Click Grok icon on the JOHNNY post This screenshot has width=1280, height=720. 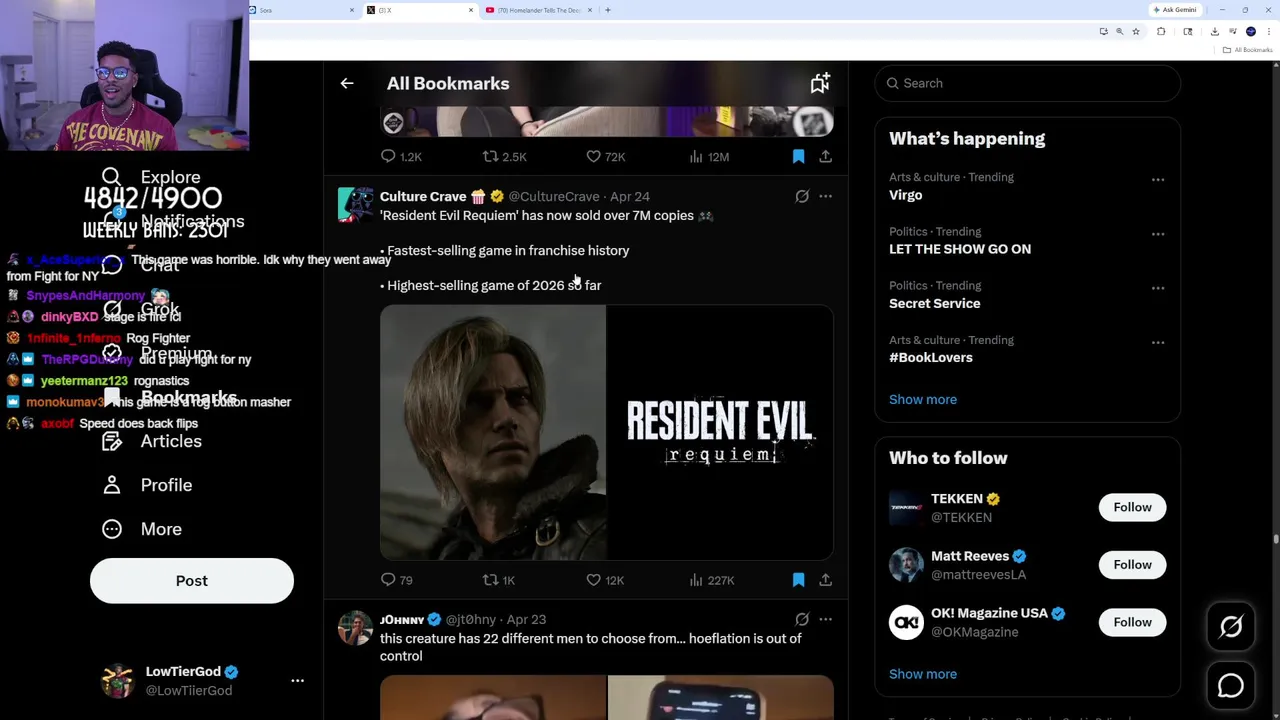point(802,619)
